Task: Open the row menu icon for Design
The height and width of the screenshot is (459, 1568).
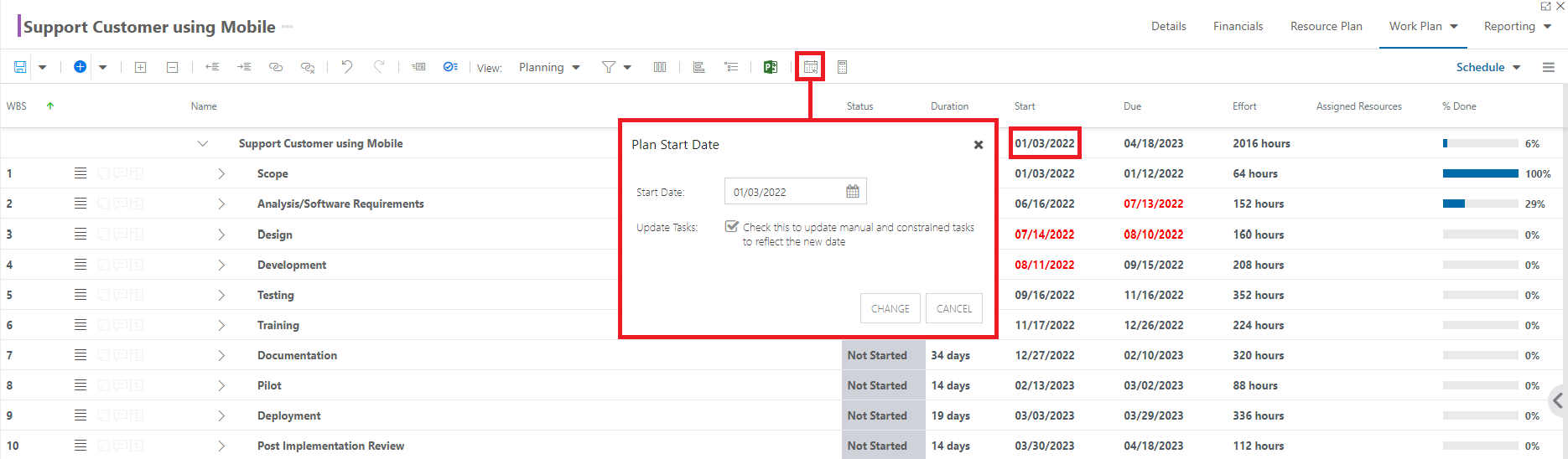Action: tap(80, 235)
